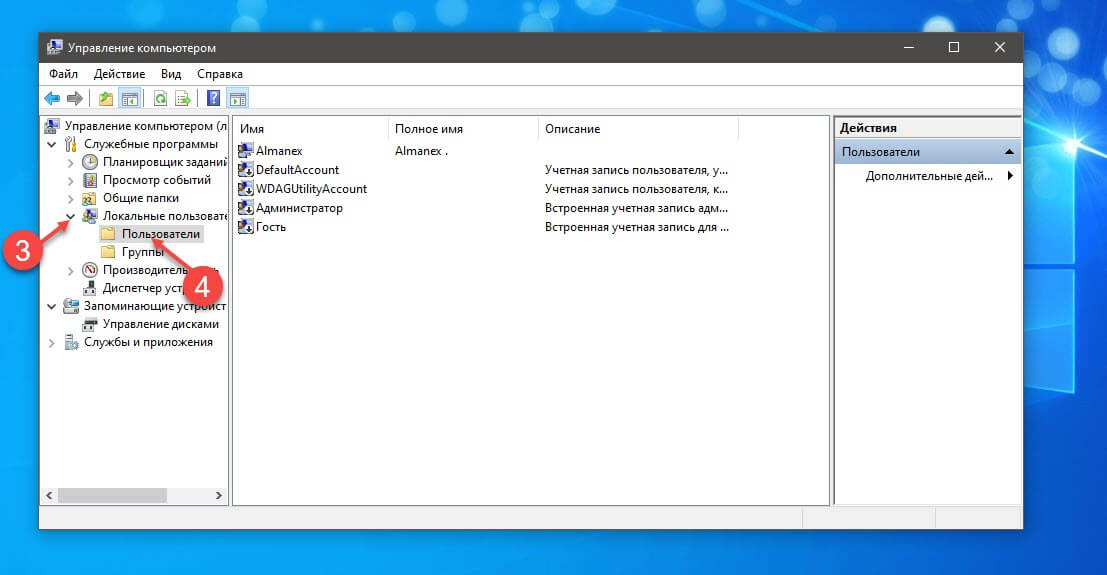Open Дополнительные действия submenu

pyautogui.click(x=928, y=176)
